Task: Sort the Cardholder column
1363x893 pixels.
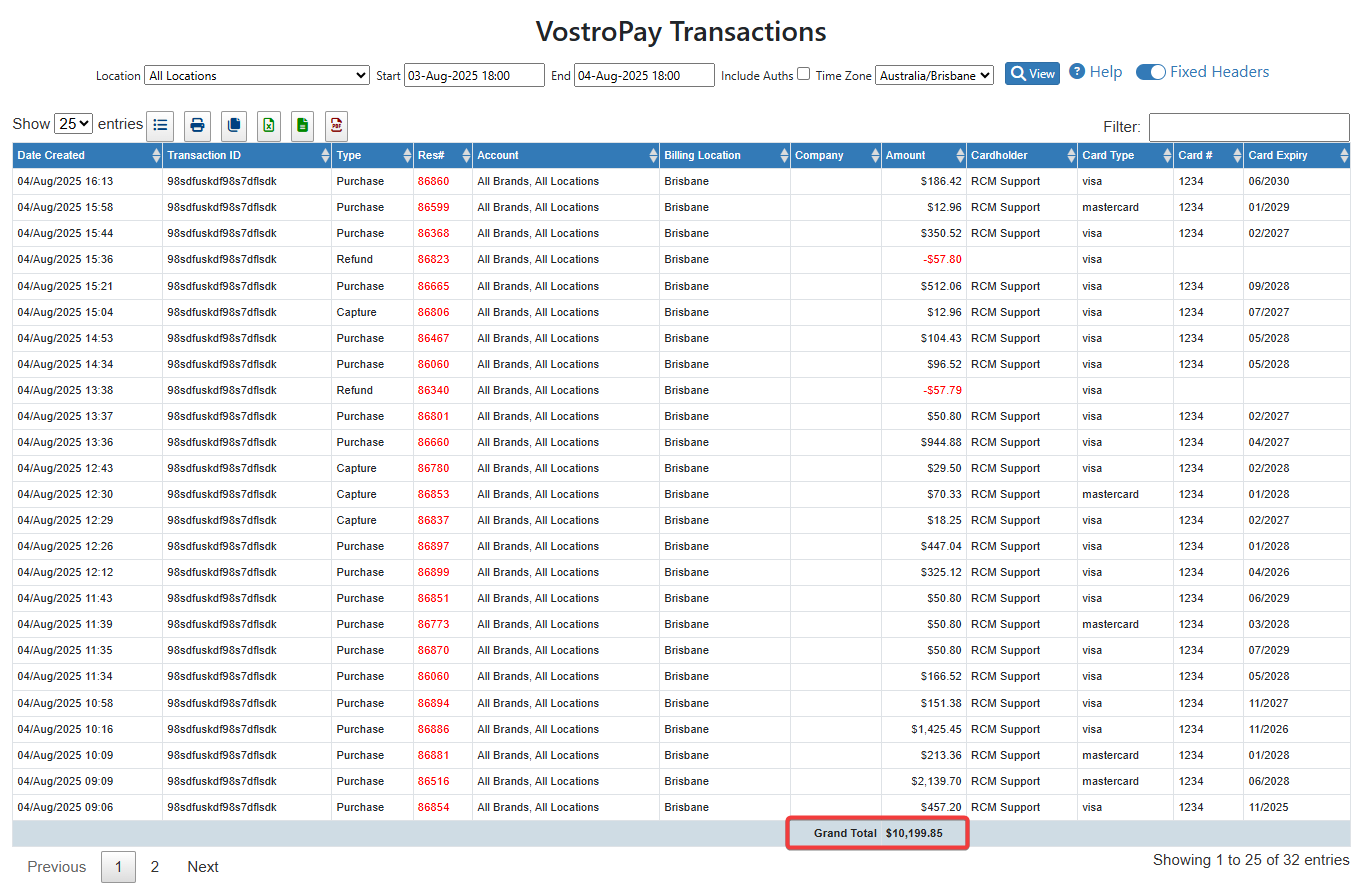Action: [1071, 156]
